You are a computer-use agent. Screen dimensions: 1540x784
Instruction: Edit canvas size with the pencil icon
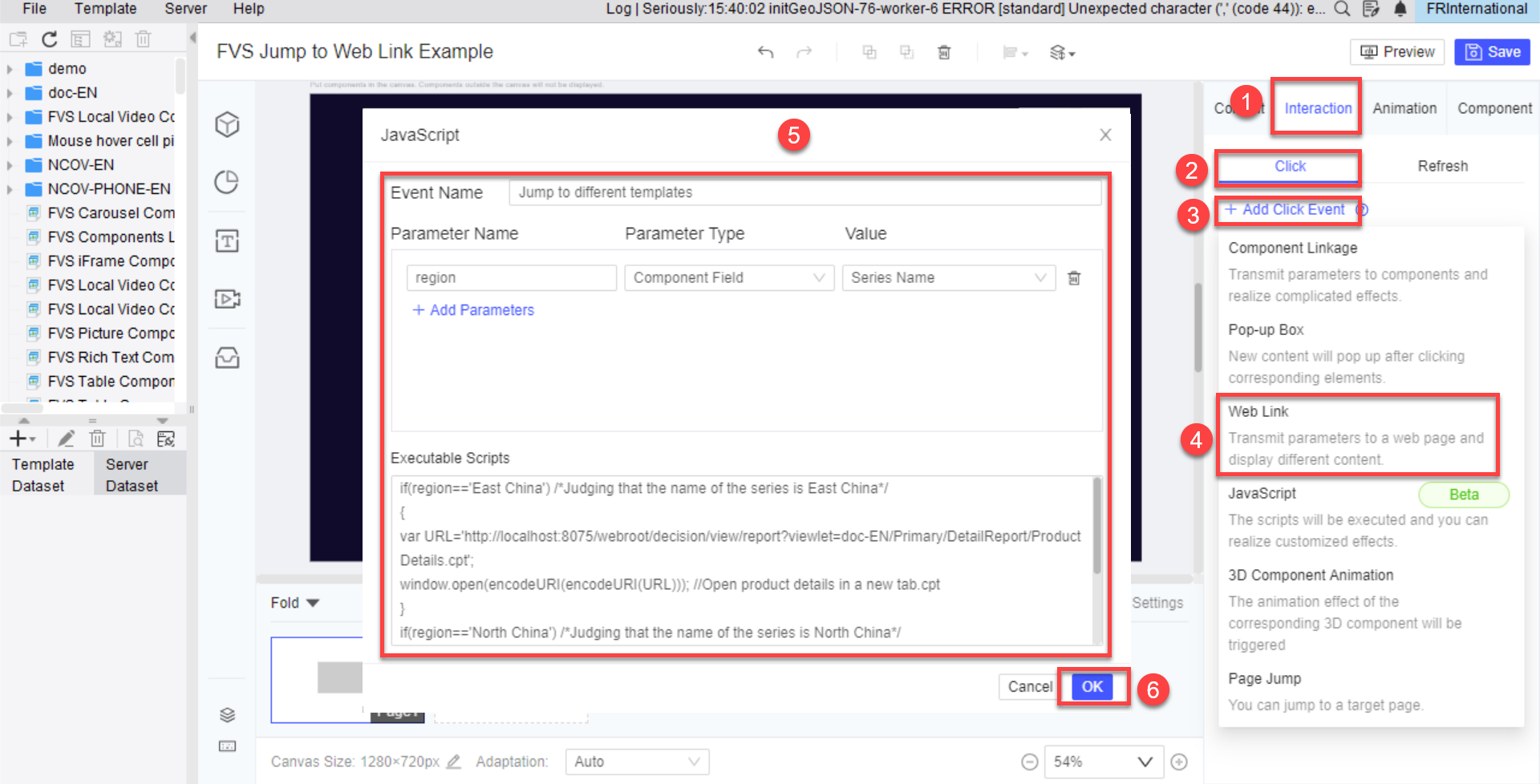pos(453,762)
